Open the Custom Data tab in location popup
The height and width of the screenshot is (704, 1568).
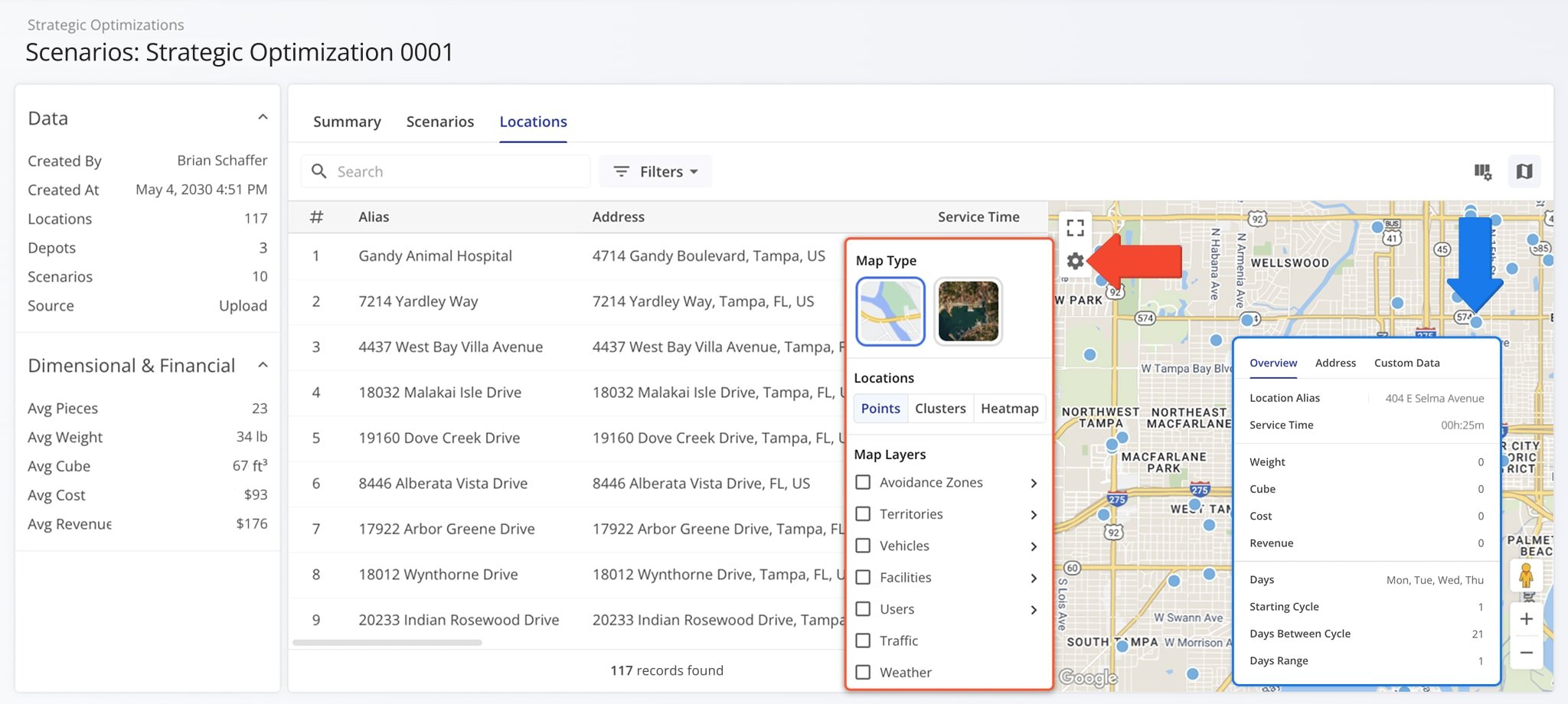[1406, 363]
